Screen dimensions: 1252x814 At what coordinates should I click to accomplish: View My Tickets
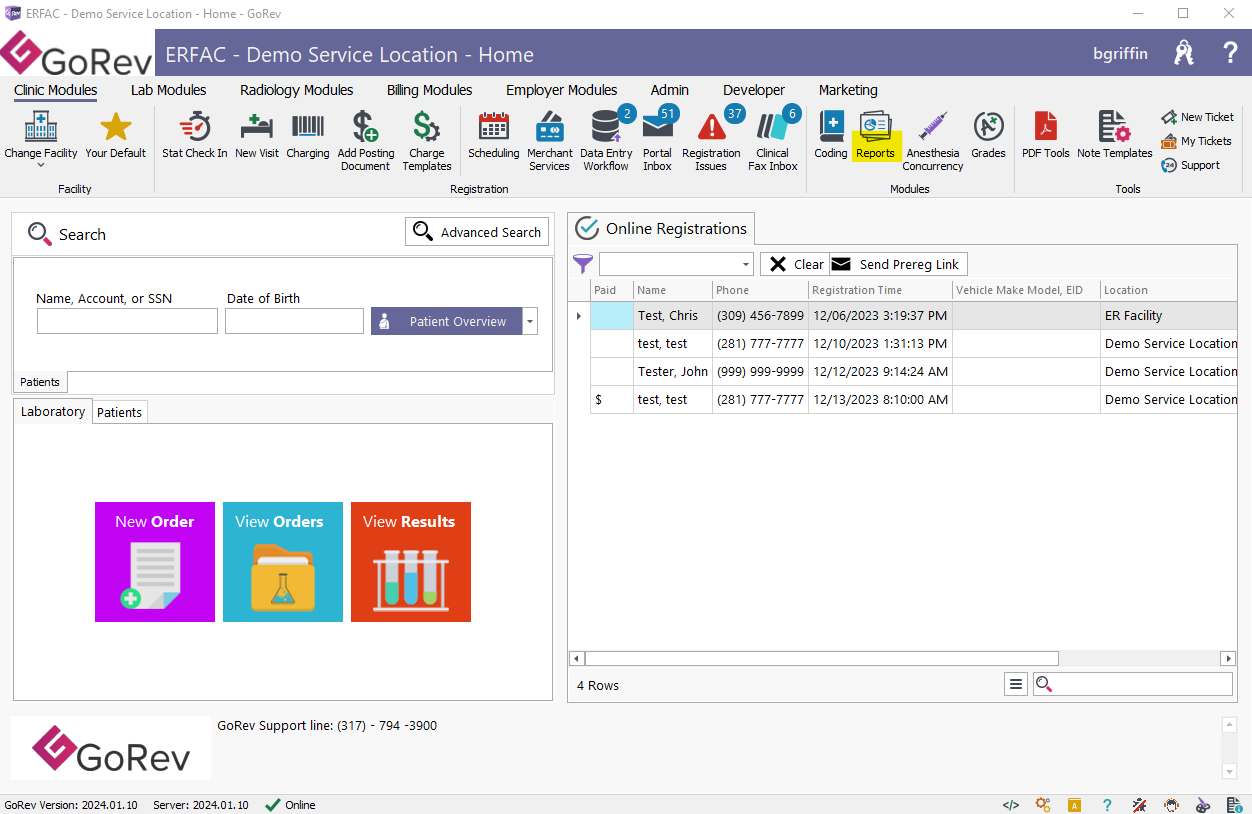click(x=1196, y=141)
